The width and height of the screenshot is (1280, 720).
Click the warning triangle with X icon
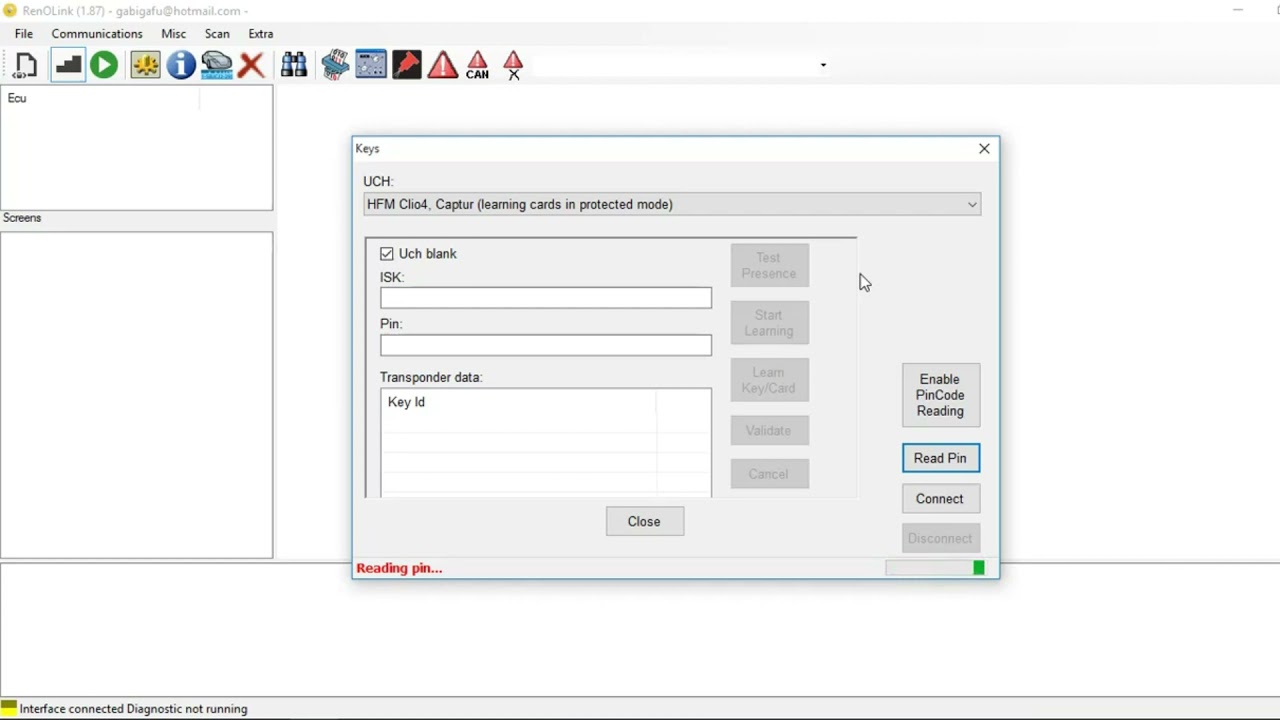click(513, 66)
